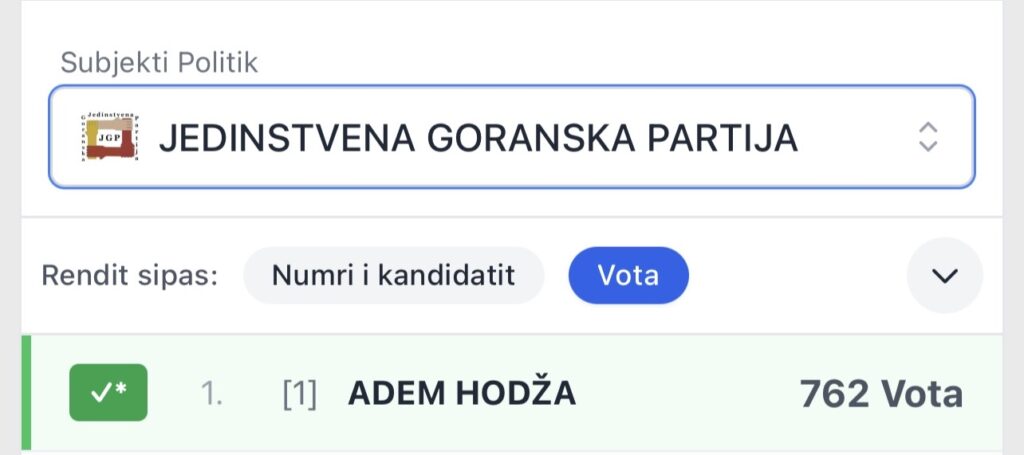Click the green accent bar at row's left edge
Image resolution: width=1024 pixels, height=455 pixels.
[x=26, y=393]
